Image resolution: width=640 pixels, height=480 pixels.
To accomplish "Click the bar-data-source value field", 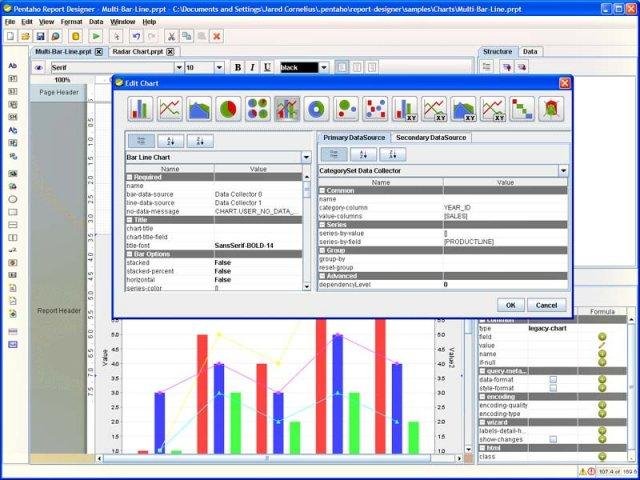I will click(x=258, y=194).
